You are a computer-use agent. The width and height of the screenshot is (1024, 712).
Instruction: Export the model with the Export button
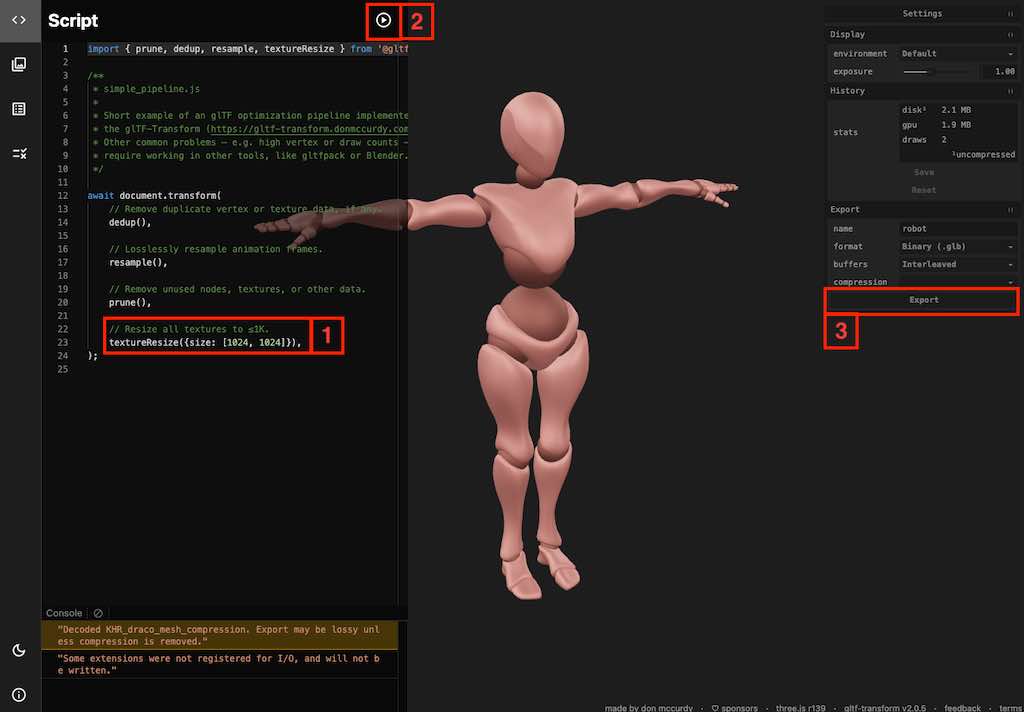point(922,299)
